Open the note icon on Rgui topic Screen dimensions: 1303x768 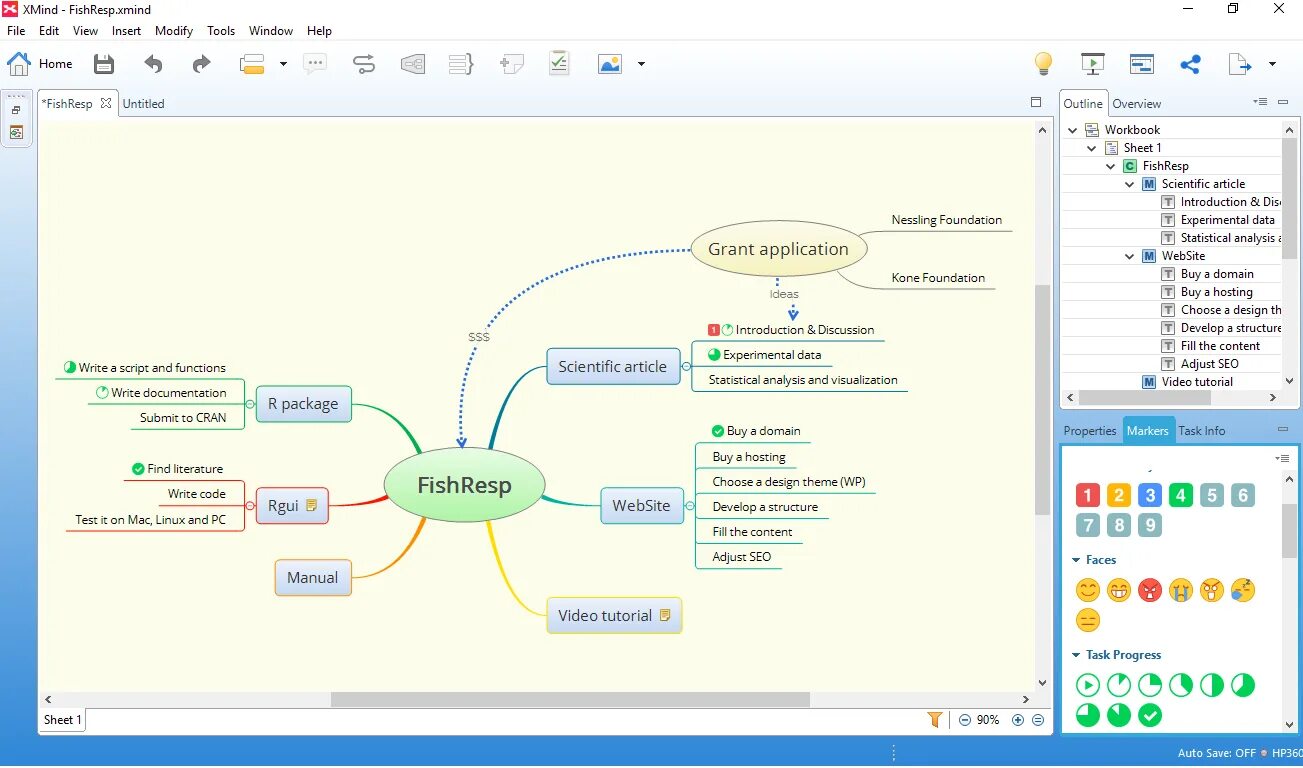[311, 505]
